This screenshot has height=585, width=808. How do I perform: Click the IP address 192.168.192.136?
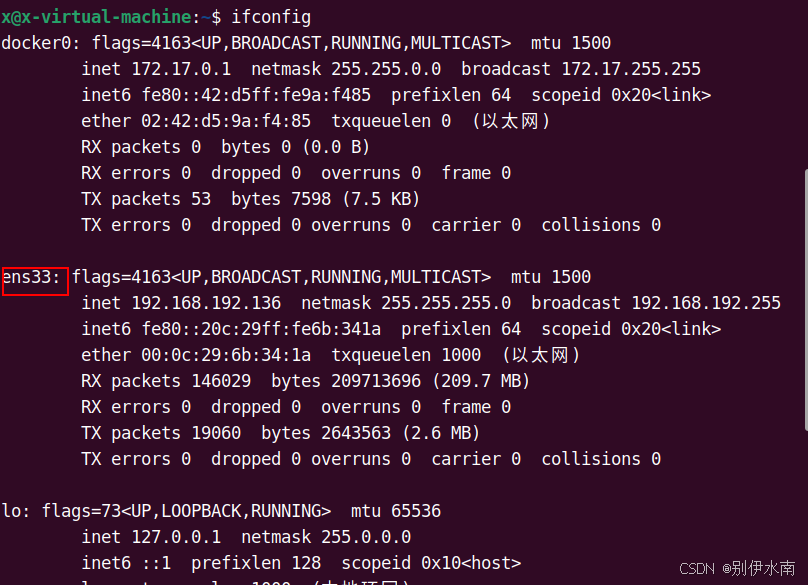tap(206, 303)
